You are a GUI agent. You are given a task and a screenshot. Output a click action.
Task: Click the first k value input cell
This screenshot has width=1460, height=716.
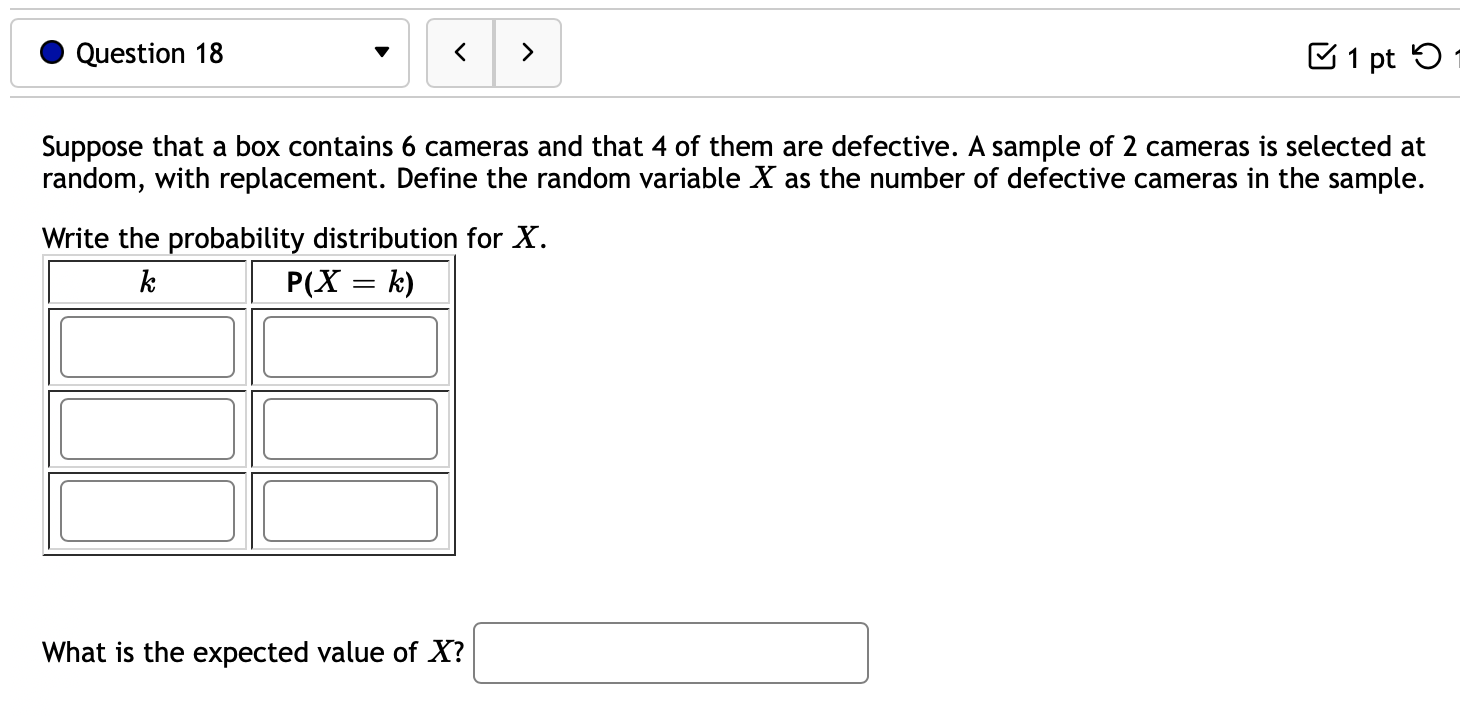click(x=147, y=346)
